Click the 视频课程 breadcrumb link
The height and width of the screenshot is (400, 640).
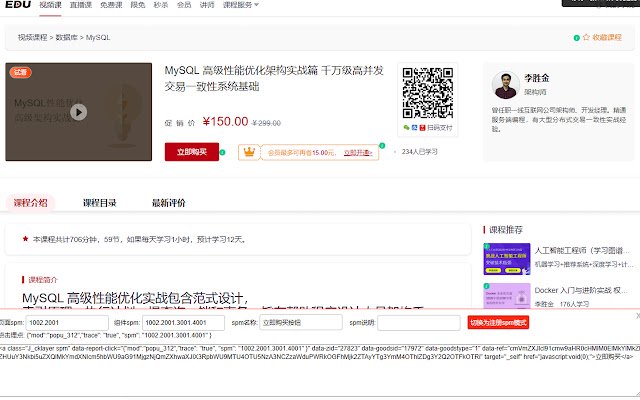pyautogui.click(x=33, y=37)
